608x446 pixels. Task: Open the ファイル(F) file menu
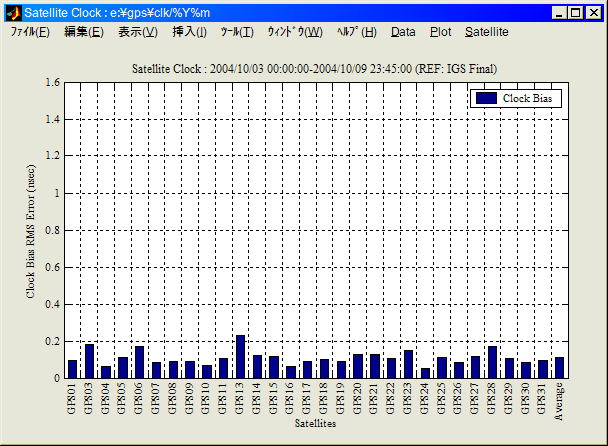click(30, 32)
